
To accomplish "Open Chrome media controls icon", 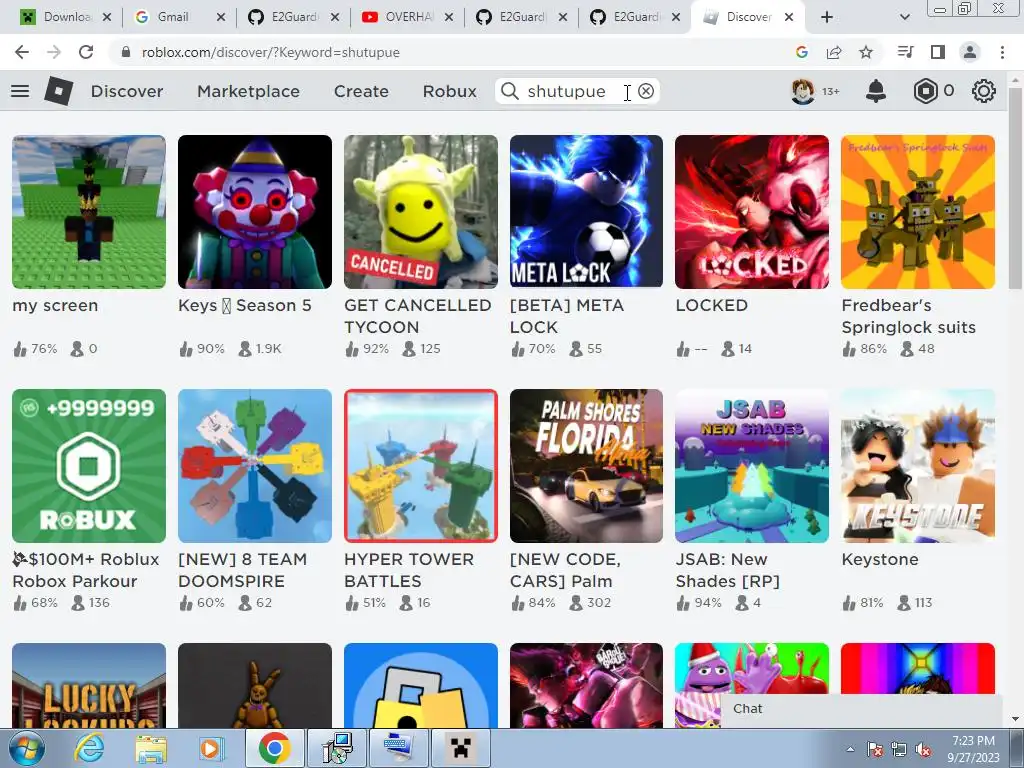I will click(x=905, y=52).
